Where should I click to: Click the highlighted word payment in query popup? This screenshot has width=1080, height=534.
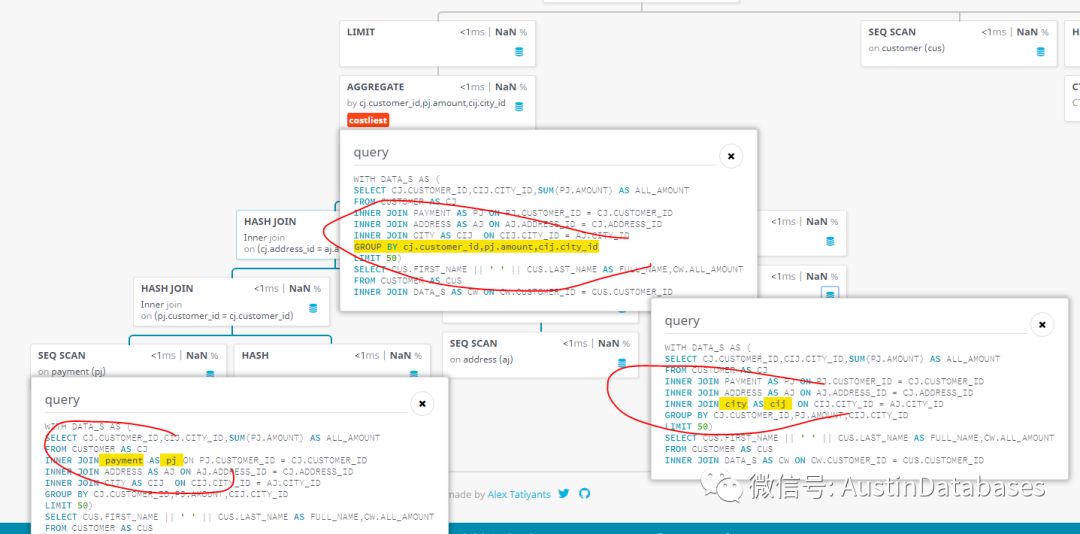(121, 460)
